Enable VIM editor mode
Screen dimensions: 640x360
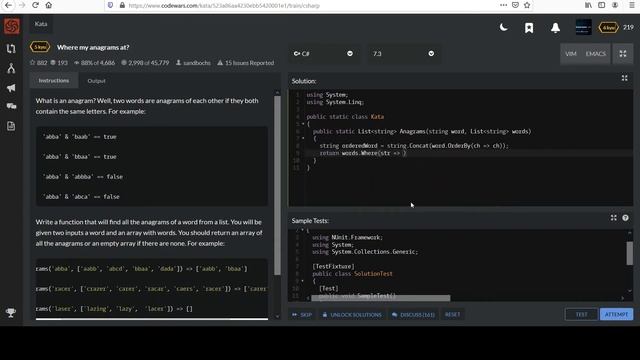click(571, 54)
